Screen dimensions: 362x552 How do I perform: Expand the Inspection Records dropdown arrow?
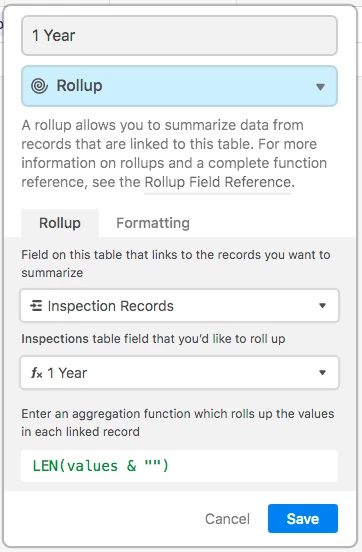(x=322, y=306)
